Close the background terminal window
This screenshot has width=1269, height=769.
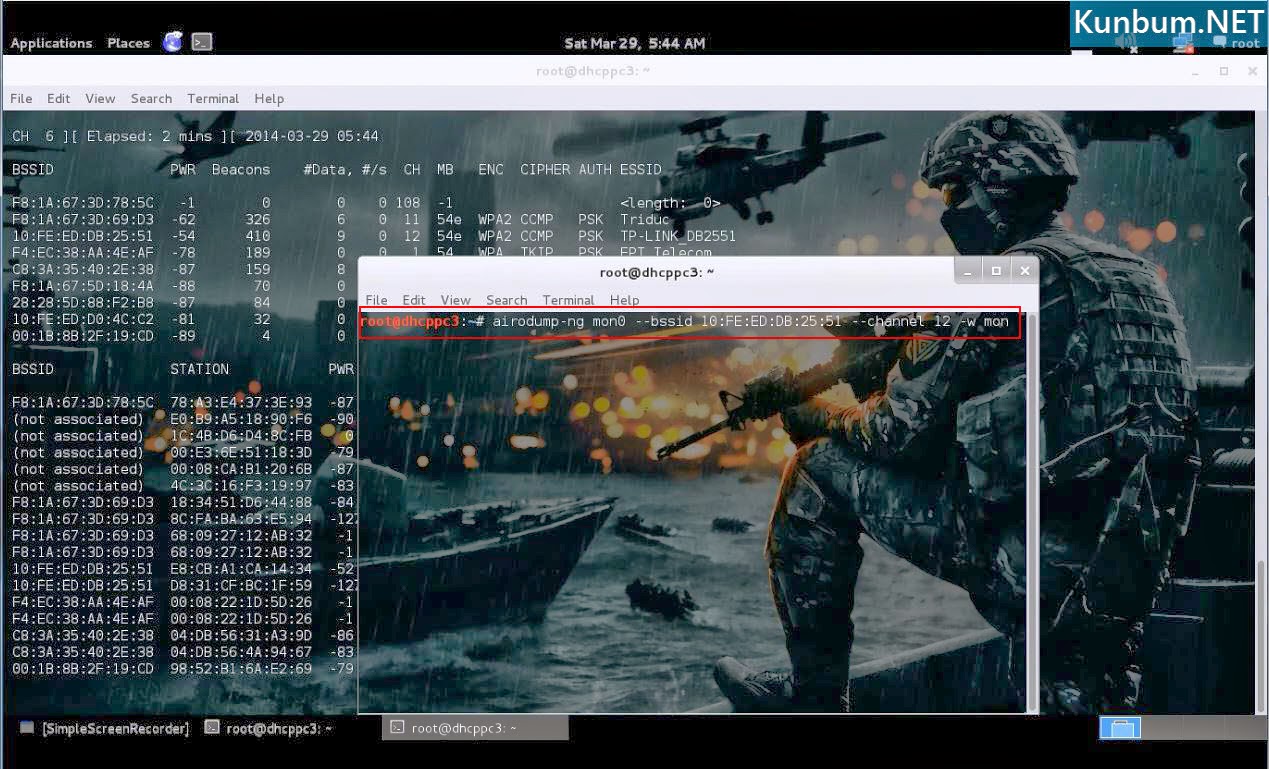(x=1252, y=71)
